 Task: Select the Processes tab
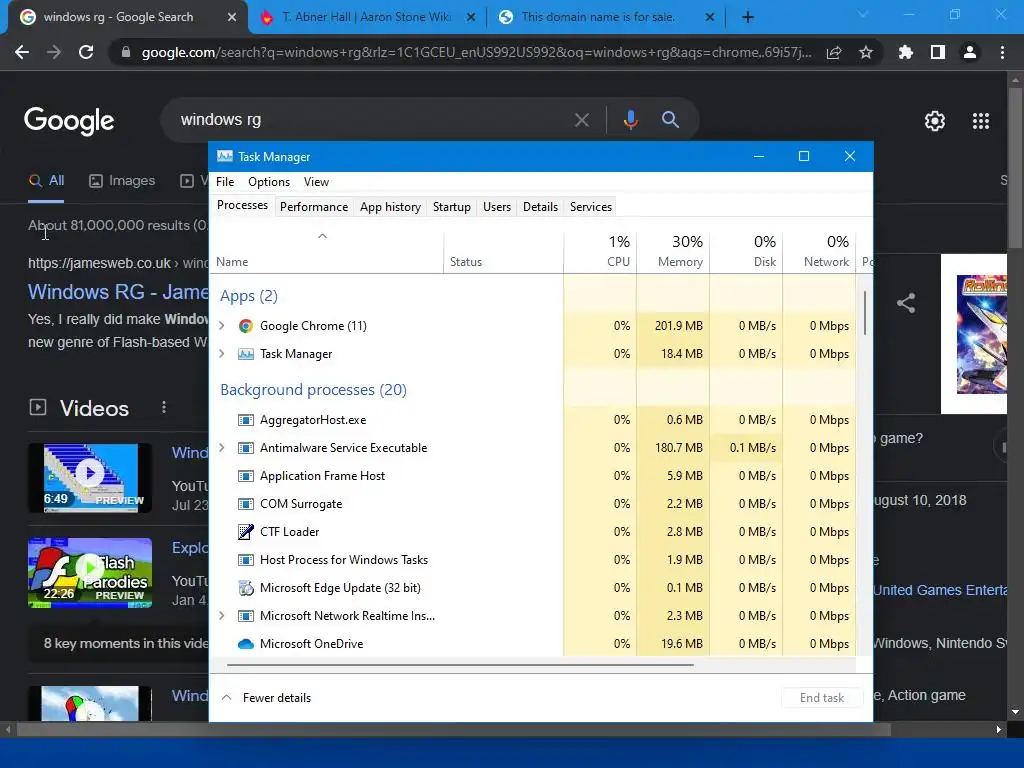[242, 205]
